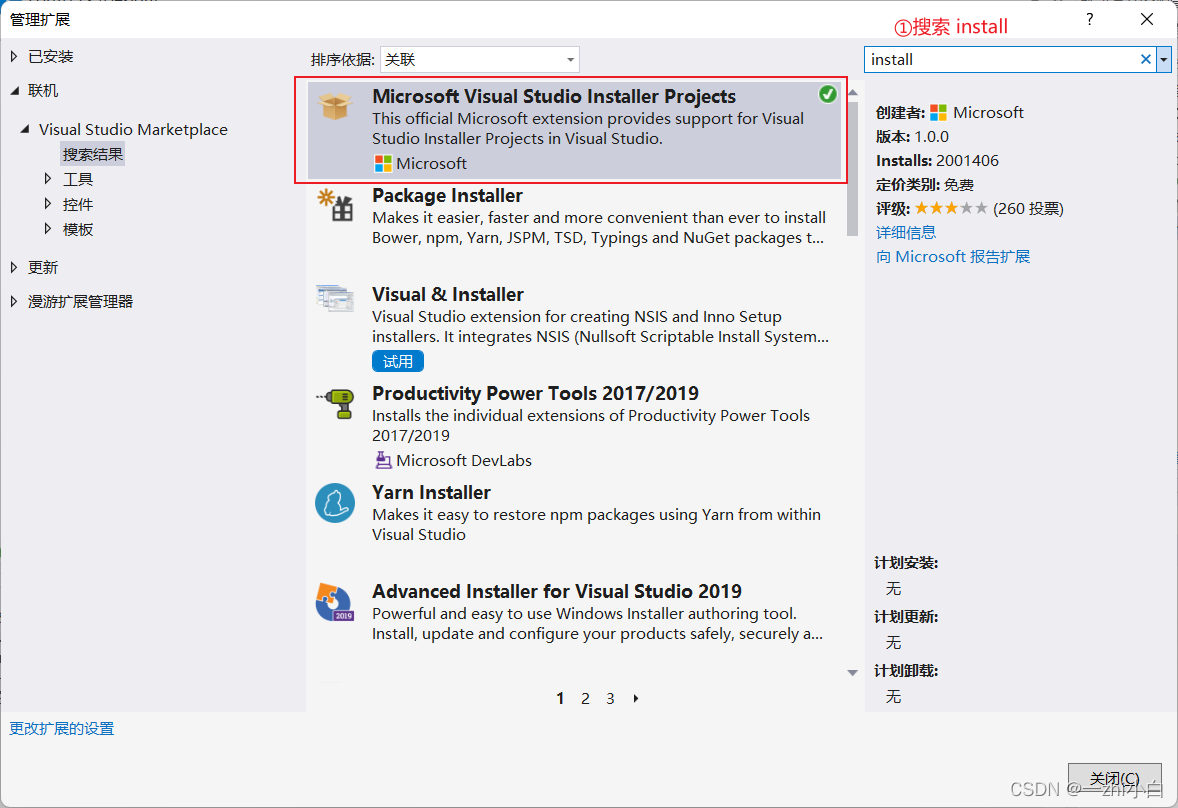
Task: Collapse the Visual Studio Marketplace node
Action: 25,129
